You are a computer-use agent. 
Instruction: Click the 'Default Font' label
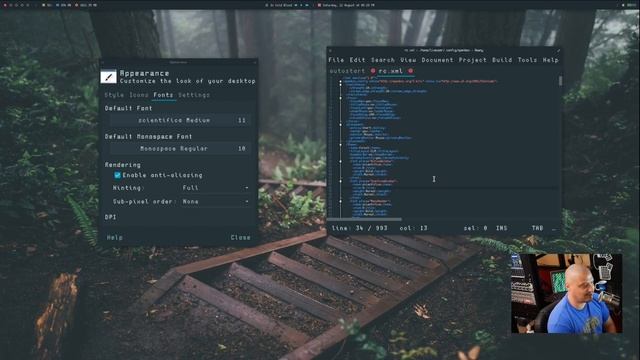pyautogui.click(x=129, y=108)
